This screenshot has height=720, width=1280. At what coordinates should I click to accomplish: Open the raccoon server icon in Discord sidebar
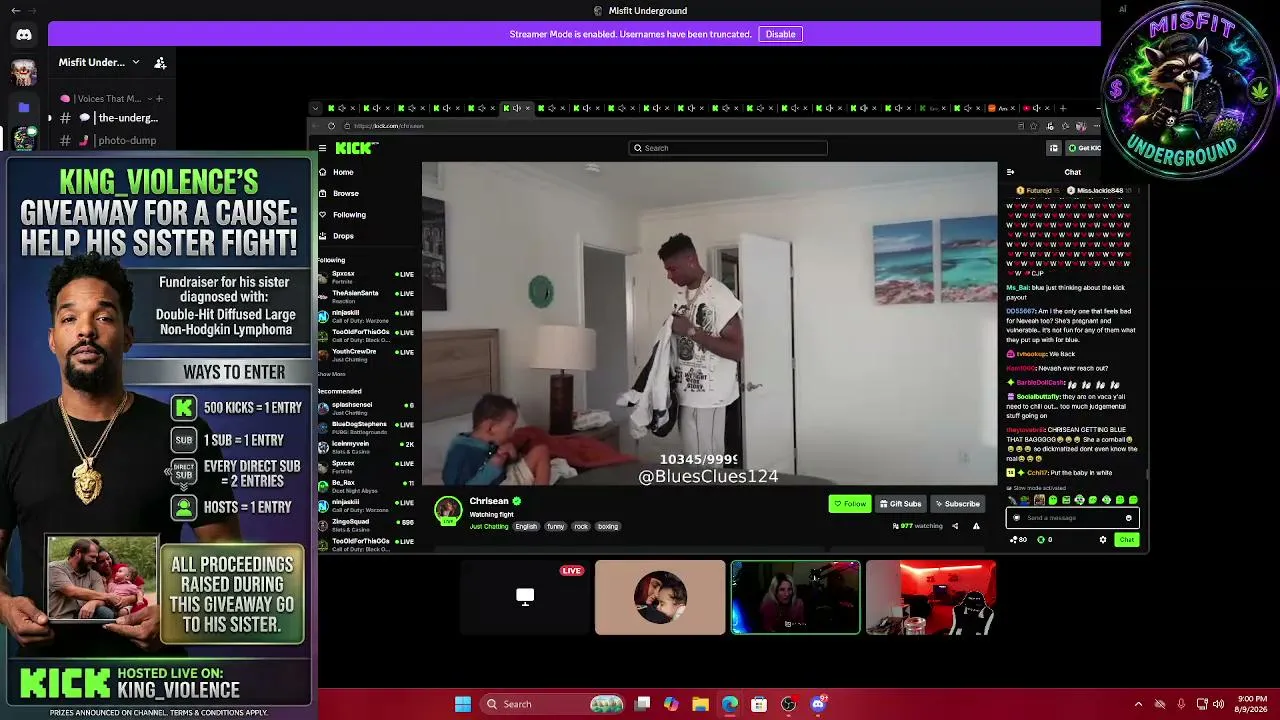[x=24, y=139]
